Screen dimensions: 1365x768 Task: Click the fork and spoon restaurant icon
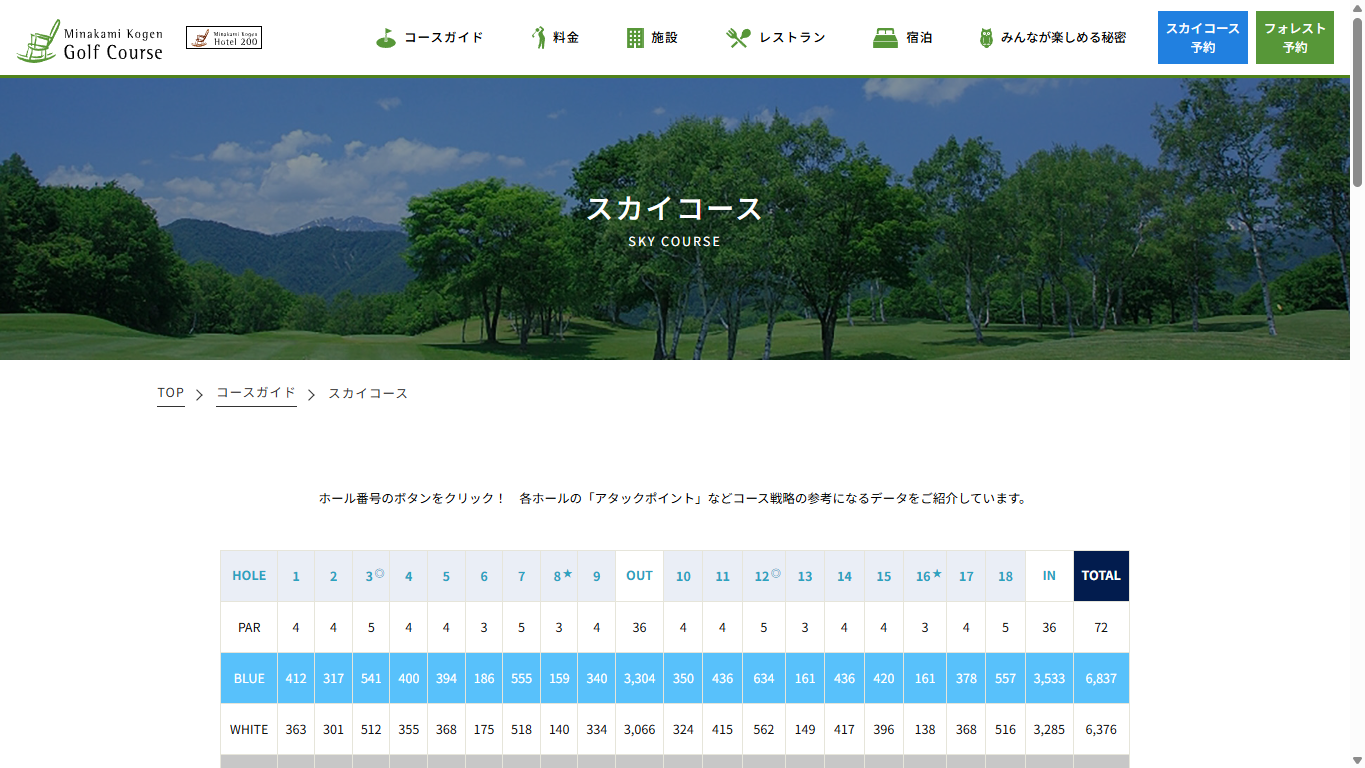click(x=738, y=38)
